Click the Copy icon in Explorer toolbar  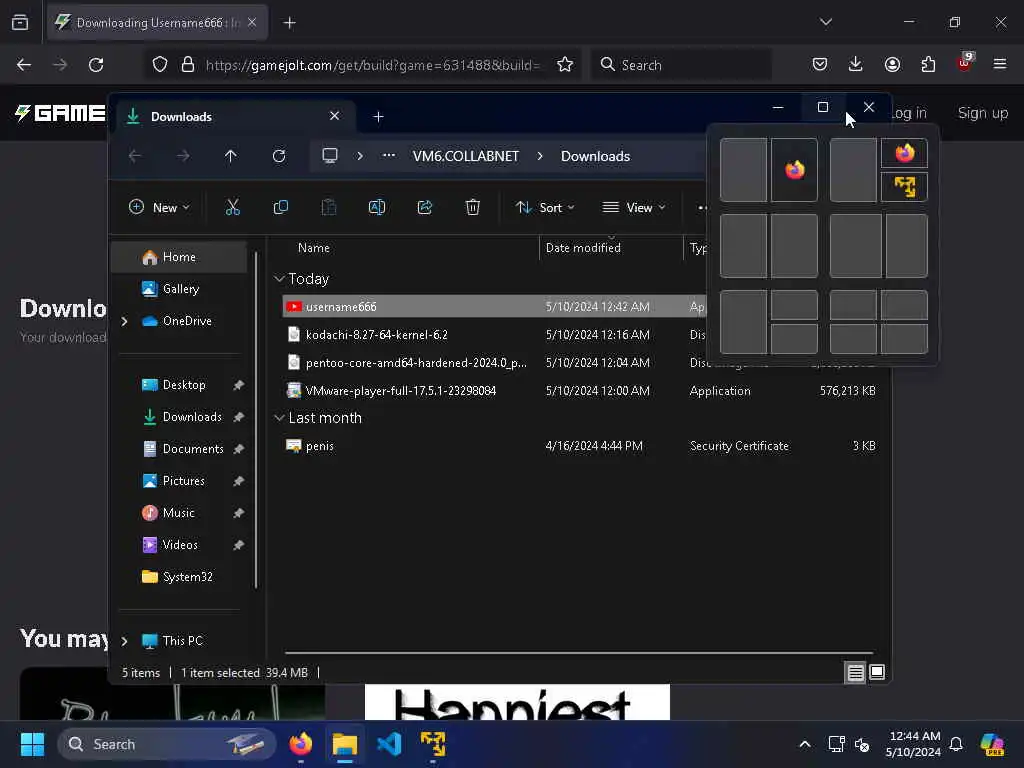coord(281,208)
